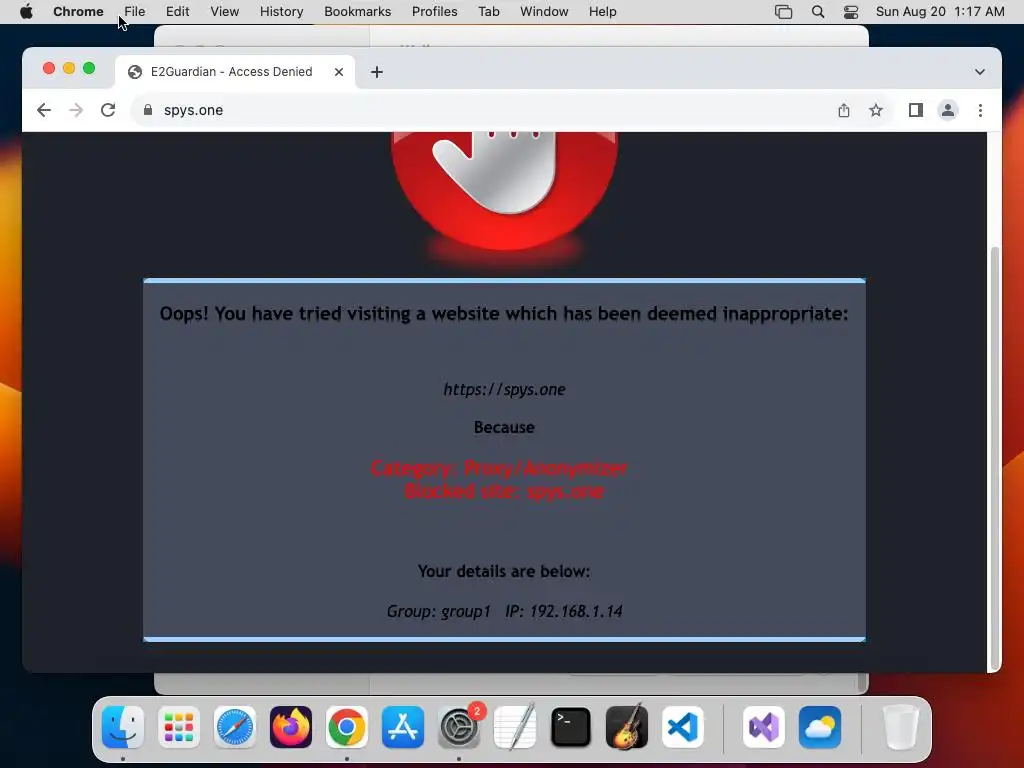Select the E2Guardian - Access Denied tab
Image resolution: width=1024 pixels, height=768 pixels.
235,72
